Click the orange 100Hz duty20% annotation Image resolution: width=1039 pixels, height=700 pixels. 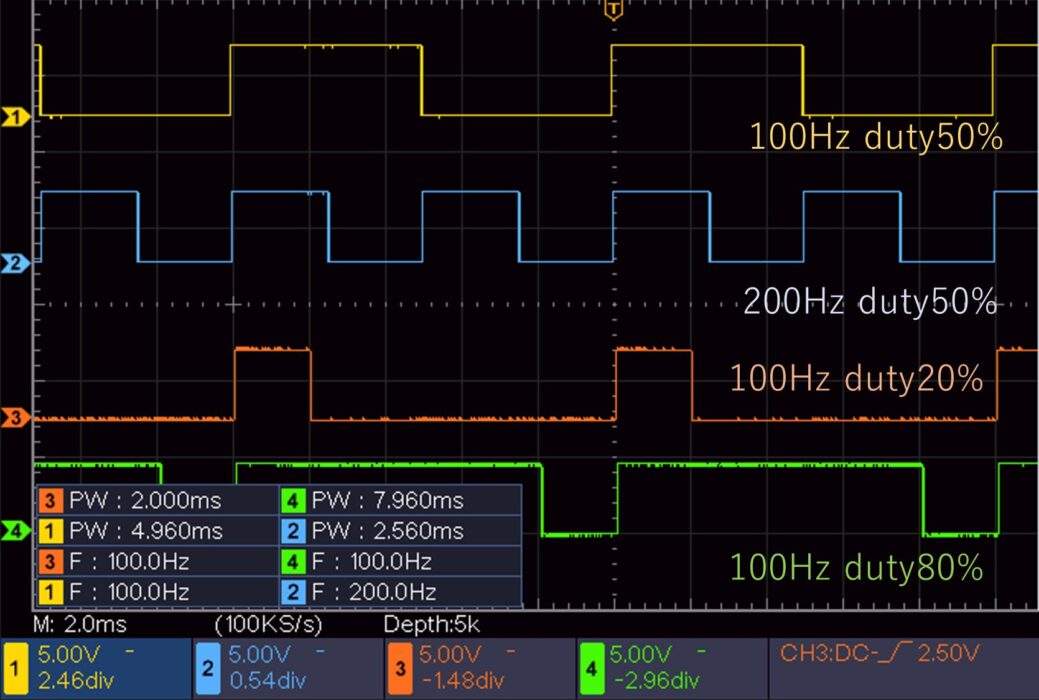point(856,379)
